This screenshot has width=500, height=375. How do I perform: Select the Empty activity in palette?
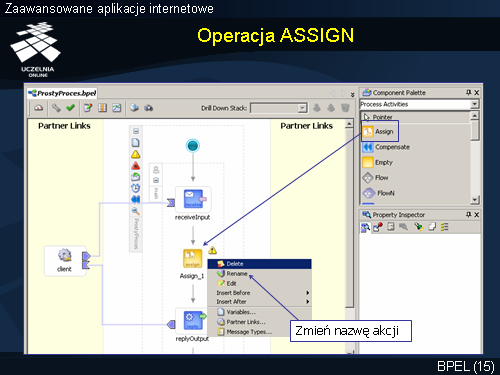(x=377, y=162)
